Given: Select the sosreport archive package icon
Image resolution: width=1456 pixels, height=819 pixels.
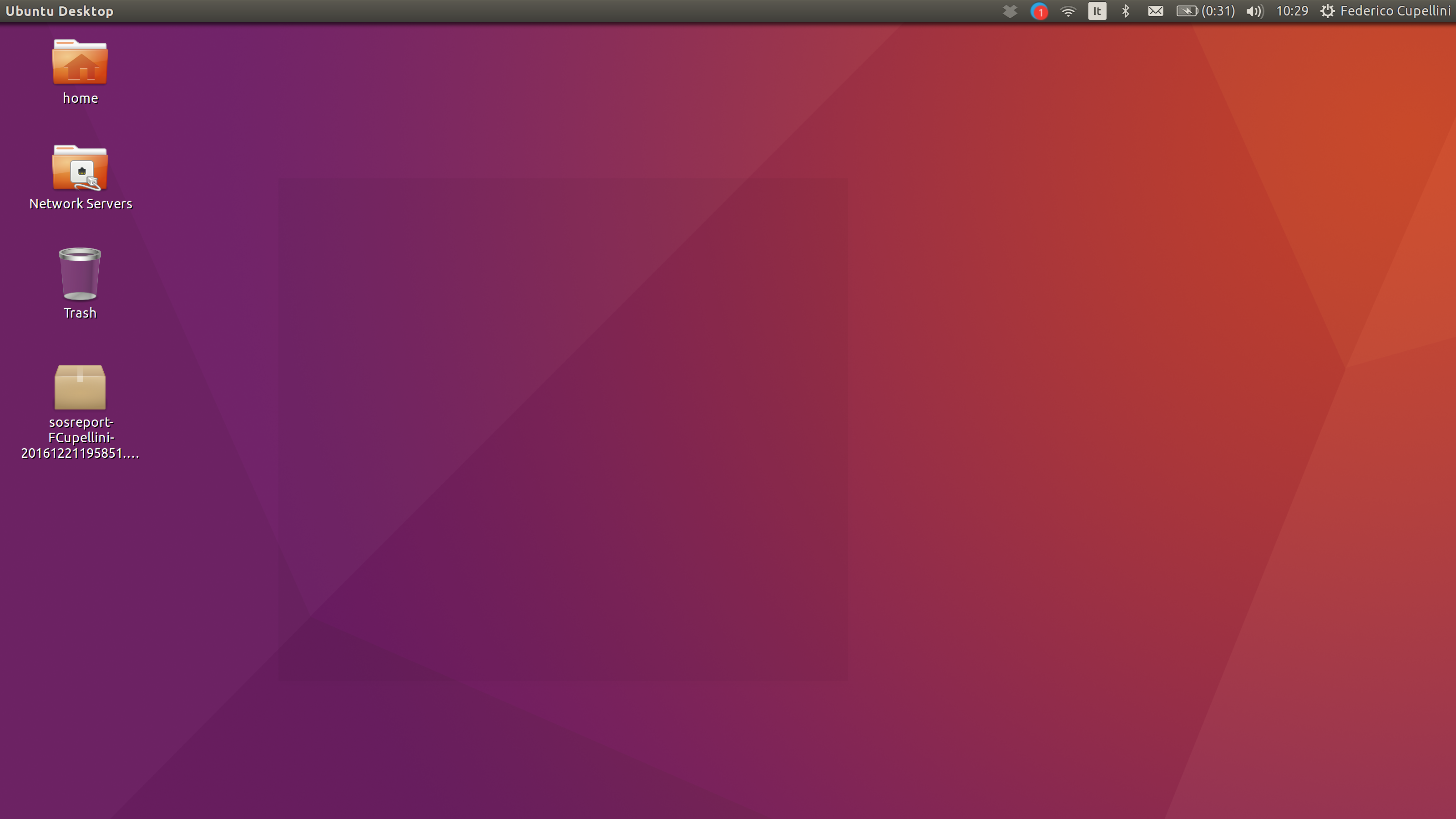Looking at the screenshot, I should [x=80, y=387].
